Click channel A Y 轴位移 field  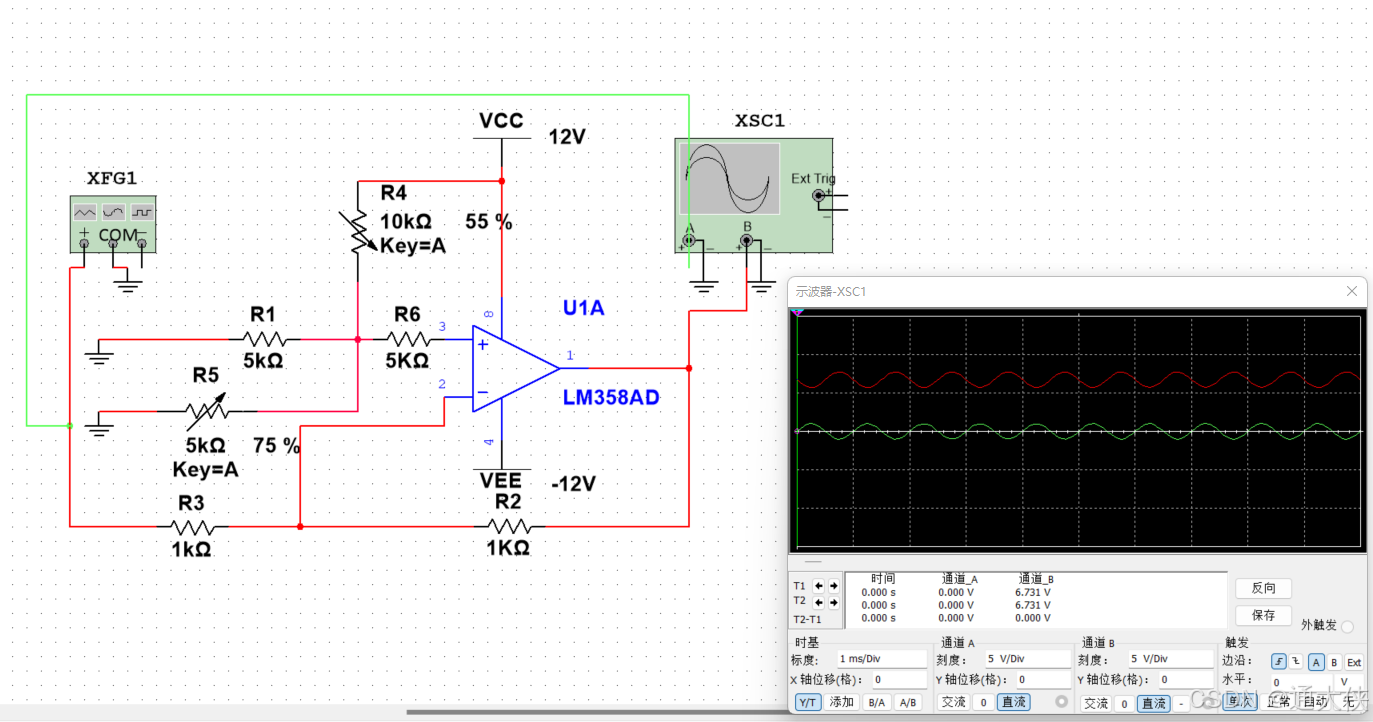click(1043, 680)
